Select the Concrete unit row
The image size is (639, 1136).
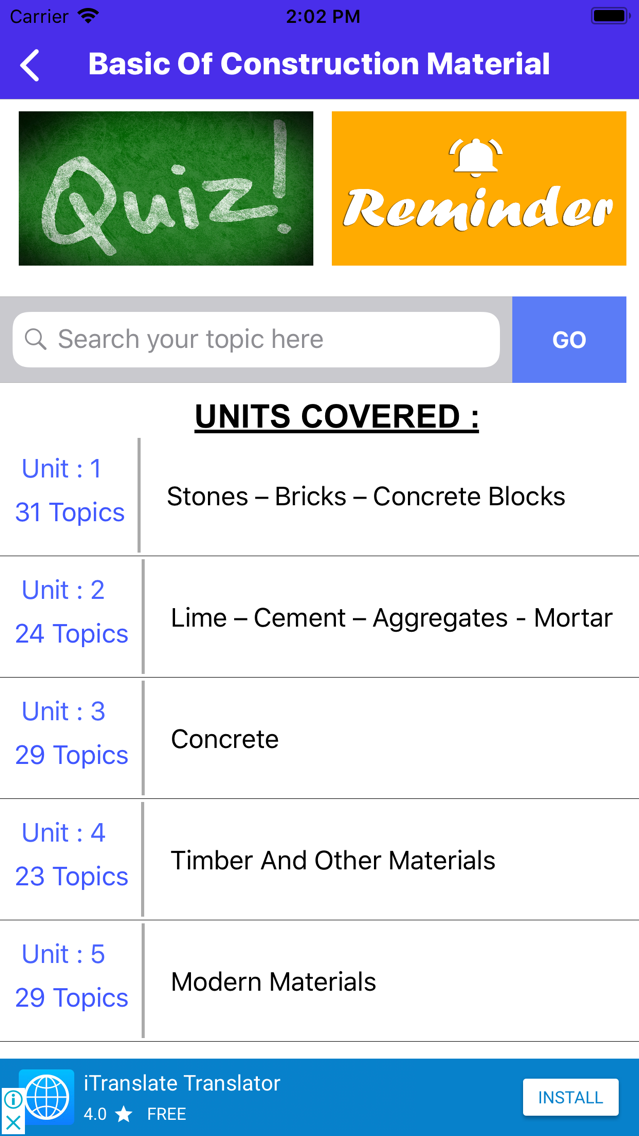pos(320,739)
